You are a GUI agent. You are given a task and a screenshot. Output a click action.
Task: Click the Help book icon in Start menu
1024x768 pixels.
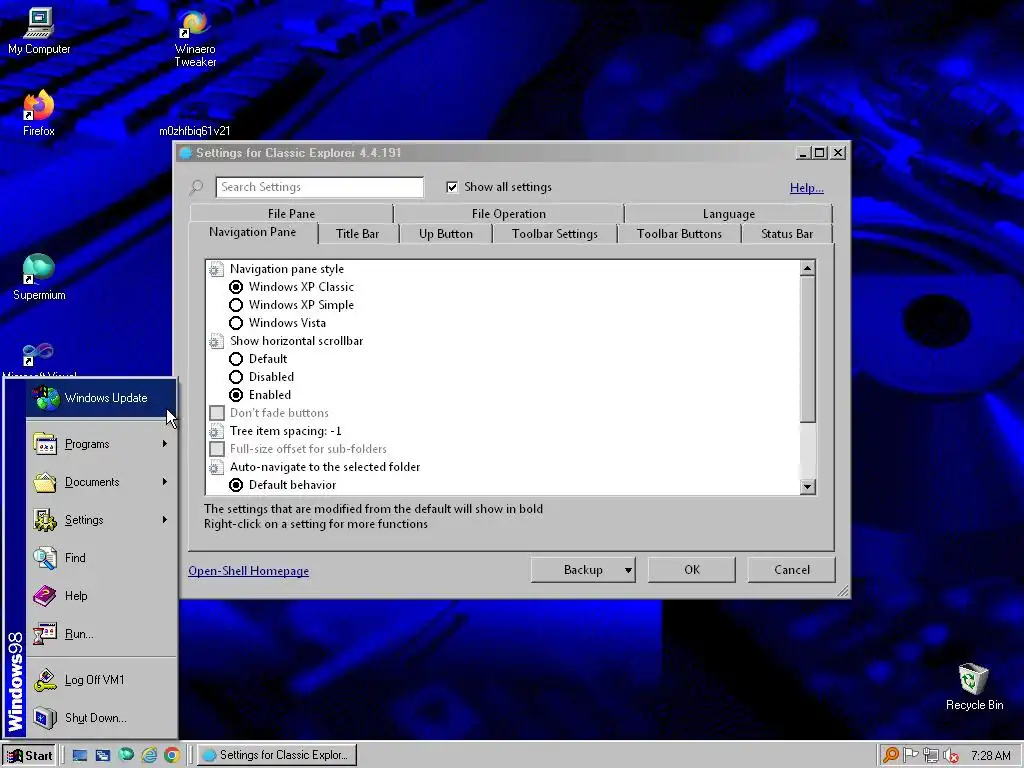point(44,596)
